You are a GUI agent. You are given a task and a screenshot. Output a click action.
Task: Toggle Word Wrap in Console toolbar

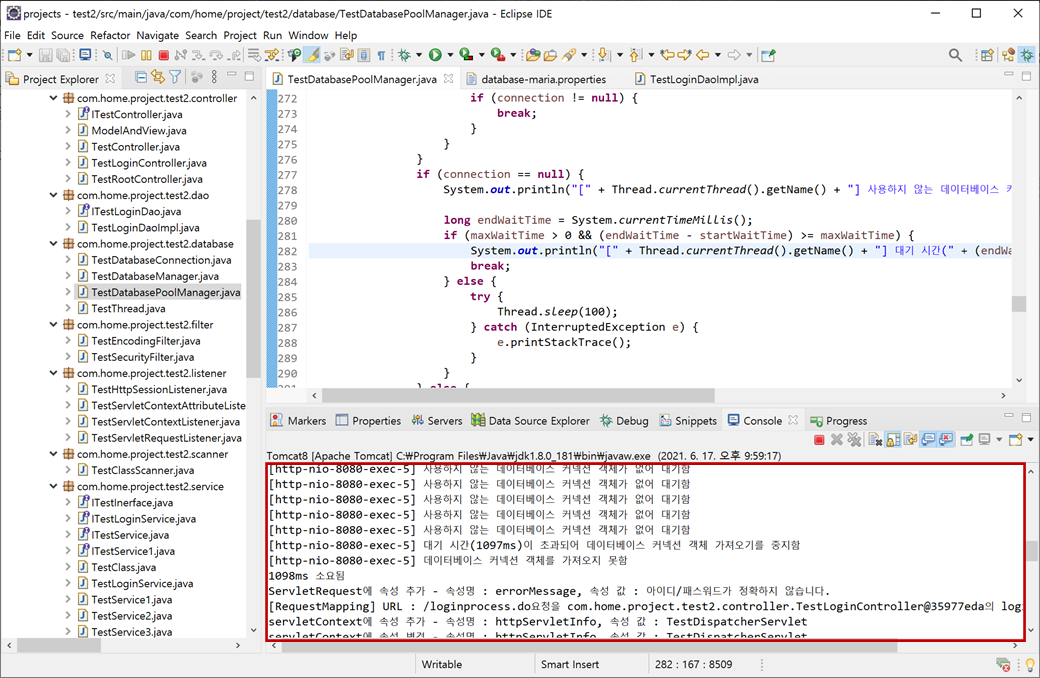point(911,439)
